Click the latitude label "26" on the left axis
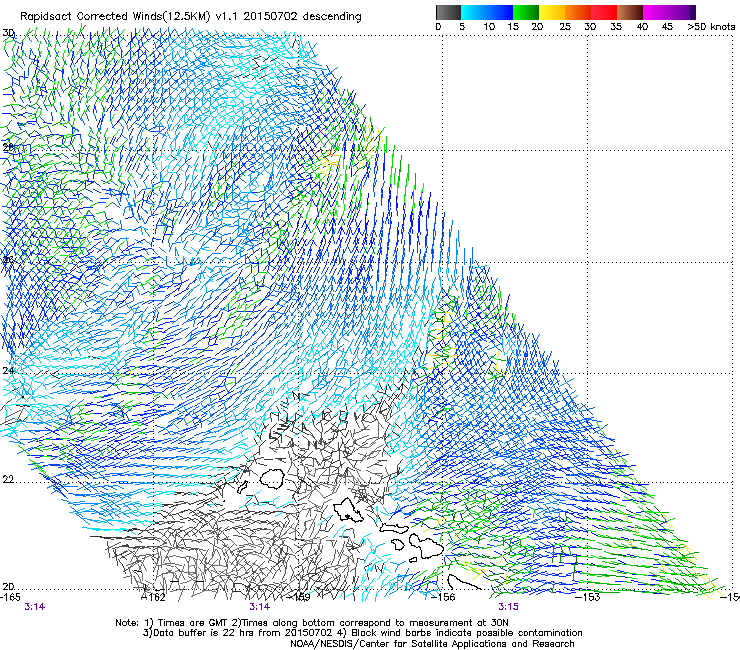This screenshot has width=740, height=650. click(x=8, y=260)
